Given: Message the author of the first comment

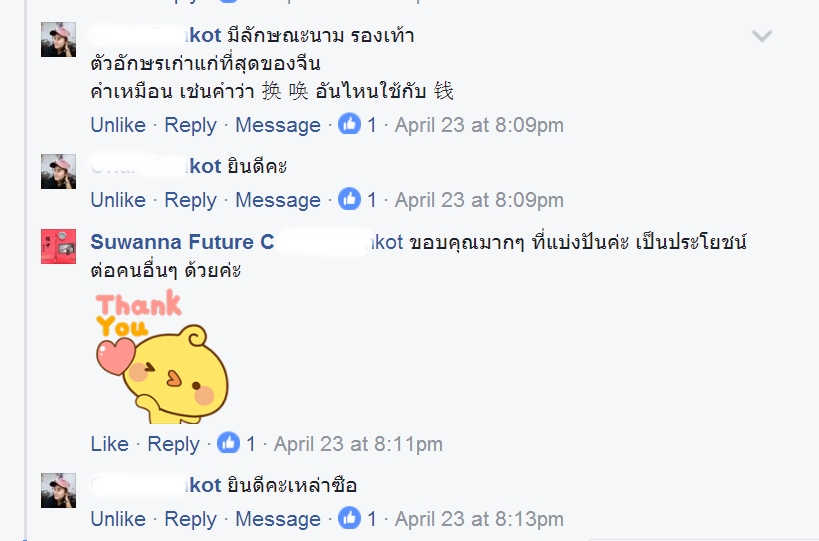Looking at the screenshot, I should click(278, 125).
